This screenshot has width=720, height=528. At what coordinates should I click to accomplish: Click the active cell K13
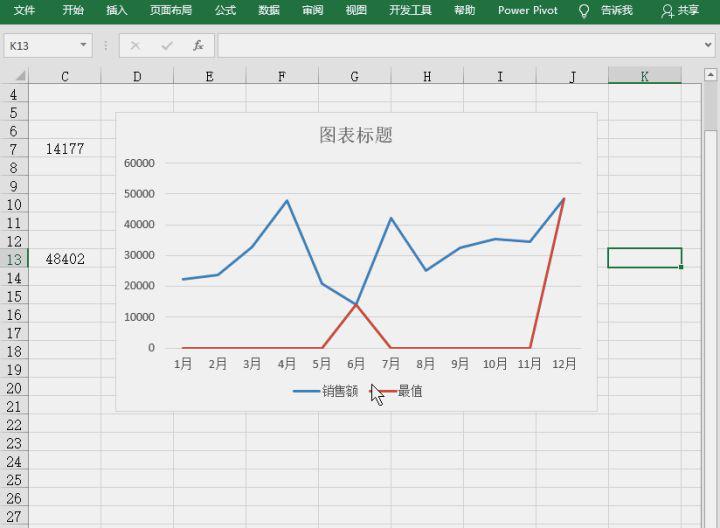(645, 258)
